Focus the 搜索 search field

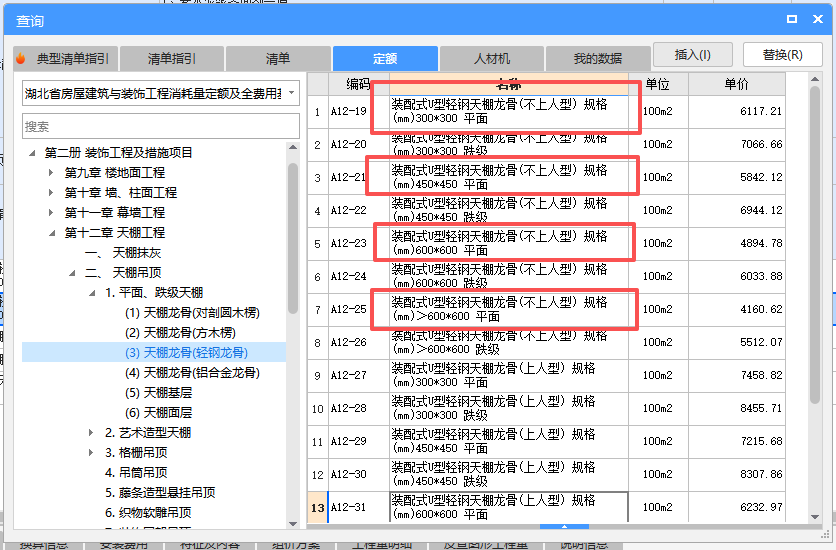(x=160, y=126)
